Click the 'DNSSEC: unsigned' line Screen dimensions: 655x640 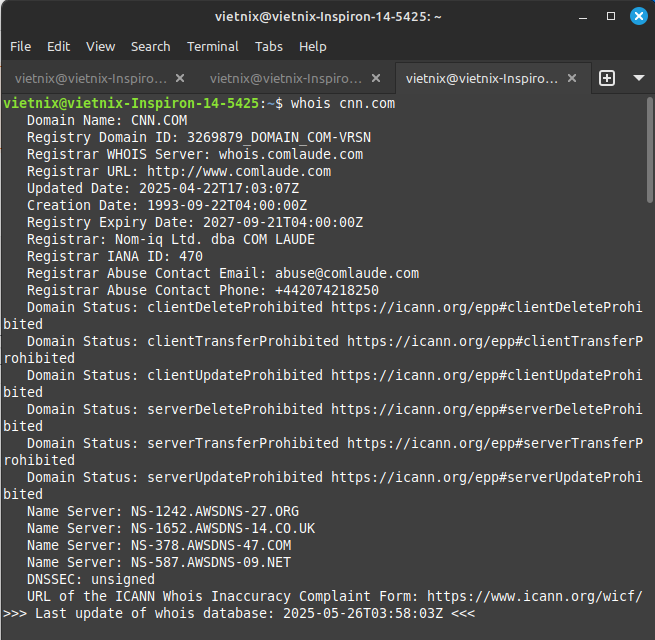(x=91, y=579)
